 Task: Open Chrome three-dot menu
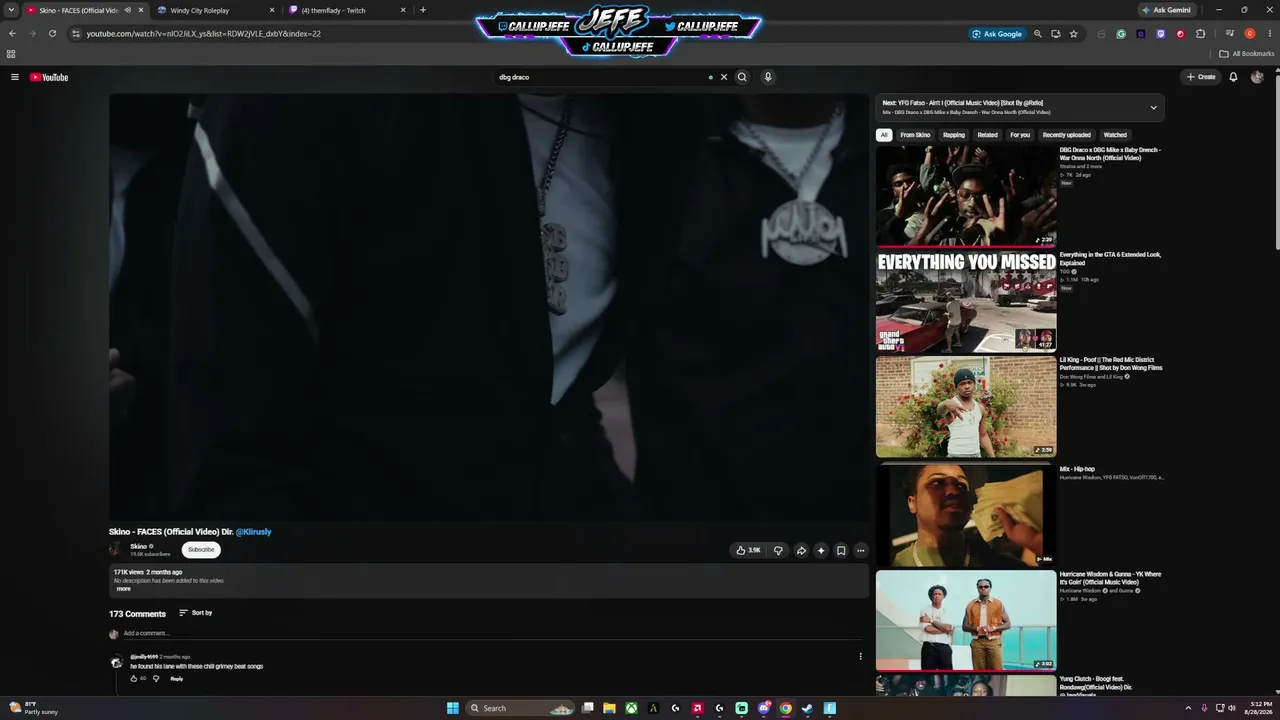pyautogui.click(x=1268, y=34)
